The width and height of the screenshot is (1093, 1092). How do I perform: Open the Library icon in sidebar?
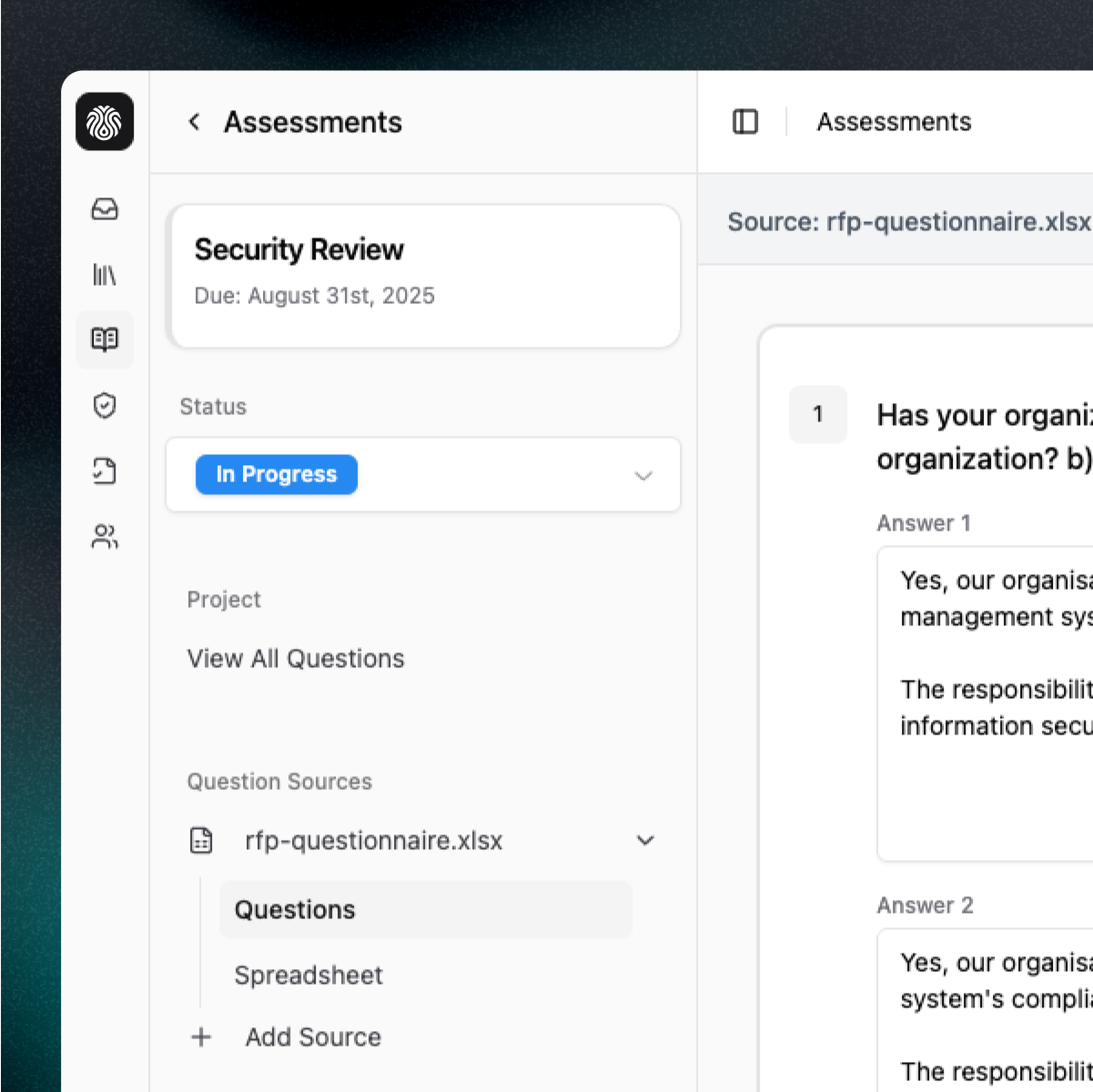pyautogui.click(x=105, y=275)
